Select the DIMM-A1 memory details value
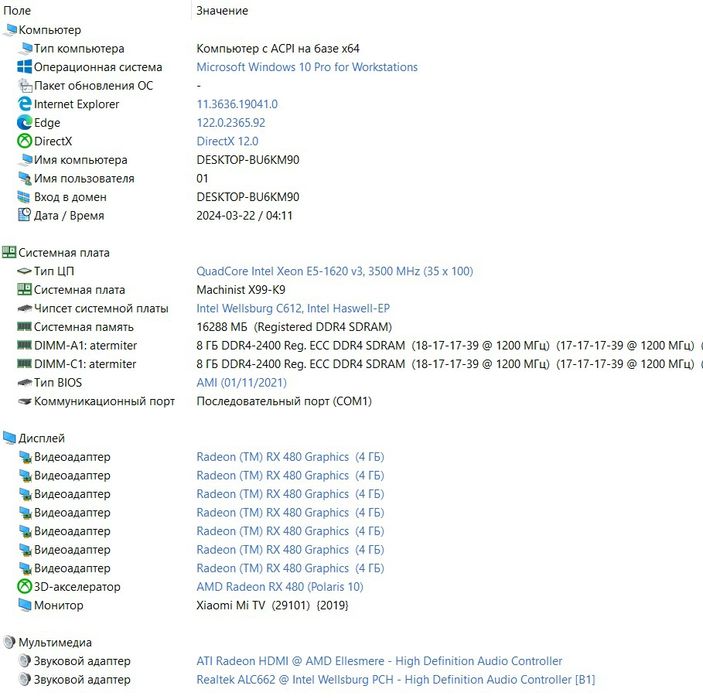This screenshot has height=699, width=703. pyautogui.click(x=450, y=345)
